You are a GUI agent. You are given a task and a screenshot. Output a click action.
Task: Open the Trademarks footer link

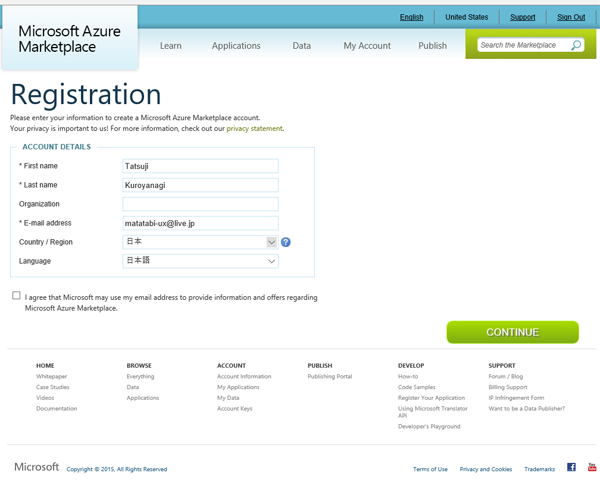click(540, 469)
